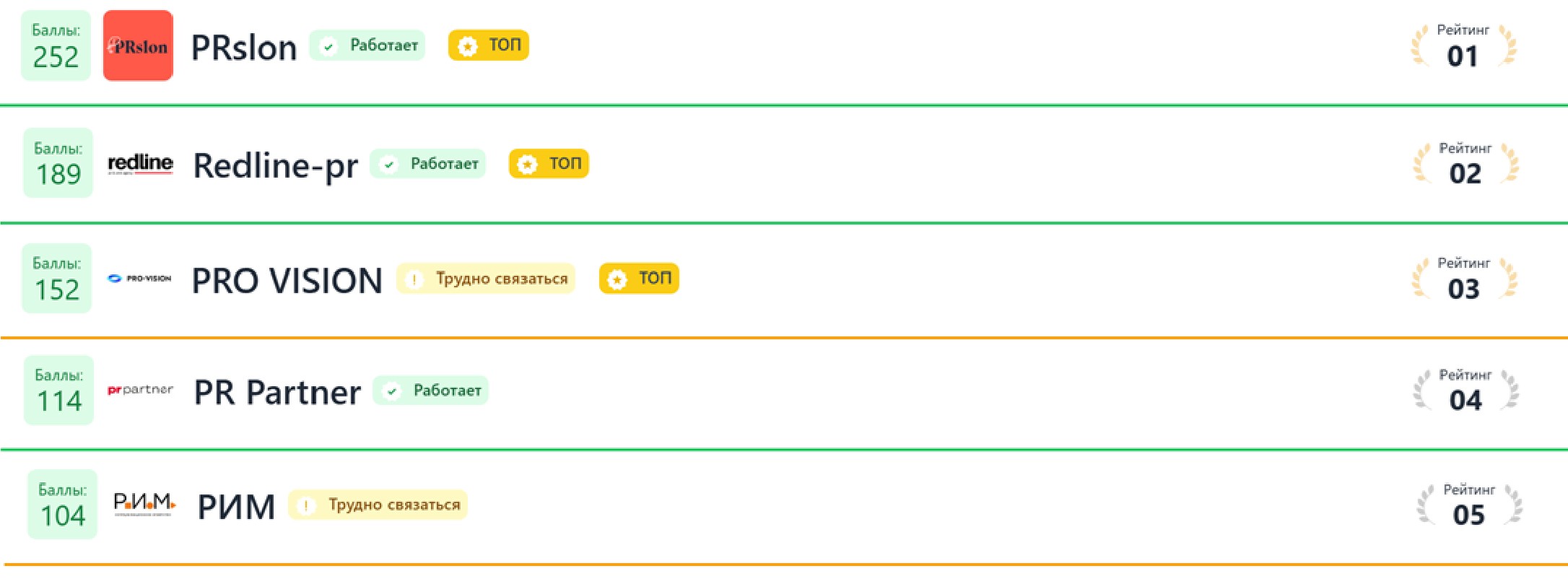This screenshot has width=1568, height=579.
Task: Click the ТОП badge next to PRO VISION
Action: [639, 279]
